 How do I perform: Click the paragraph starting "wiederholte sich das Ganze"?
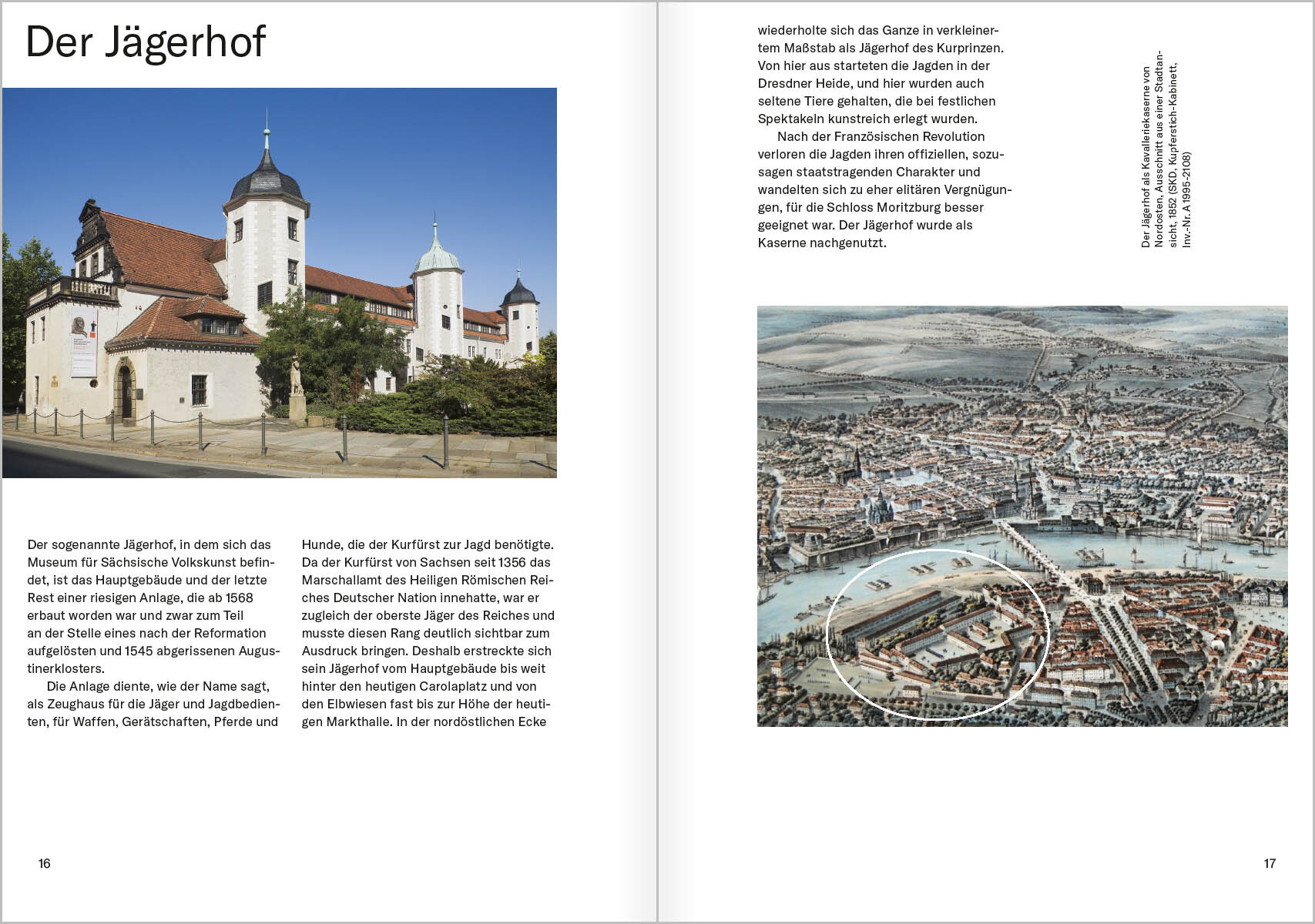[x=881, y=75]
